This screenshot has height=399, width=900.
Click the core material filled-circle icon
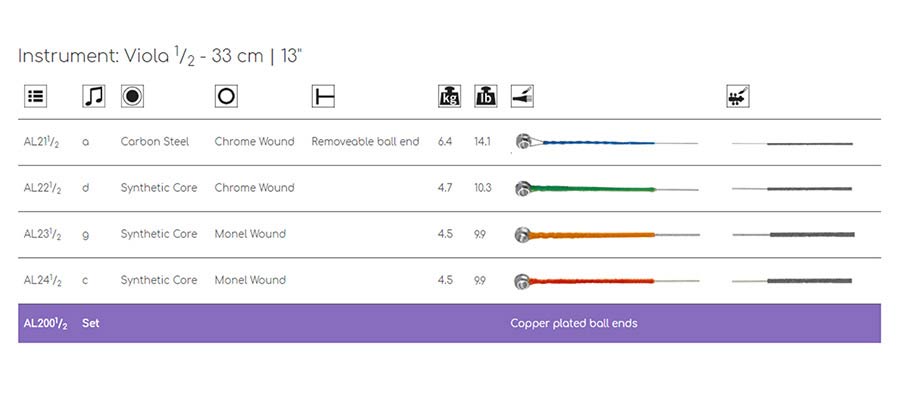(x=133, y=96)
